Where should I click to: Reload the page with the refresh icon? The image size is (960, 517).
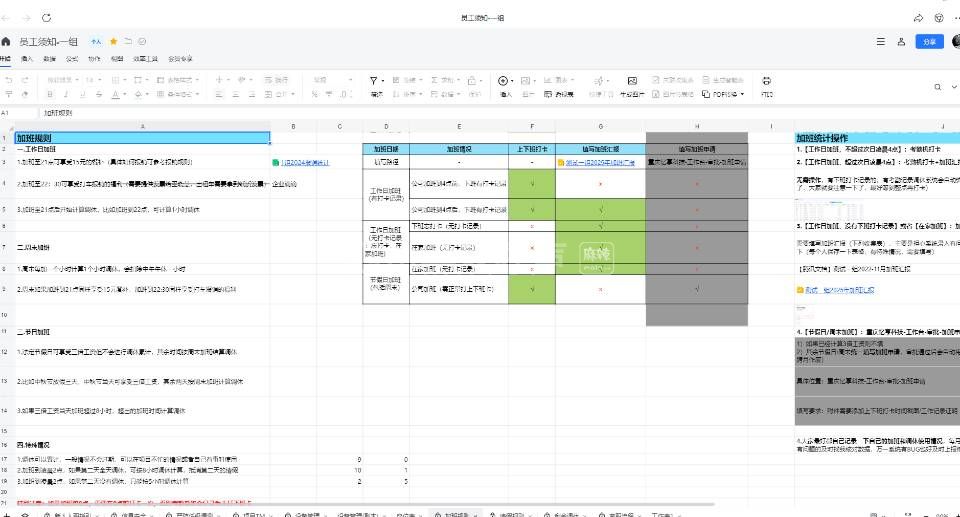tap(47, 18)
